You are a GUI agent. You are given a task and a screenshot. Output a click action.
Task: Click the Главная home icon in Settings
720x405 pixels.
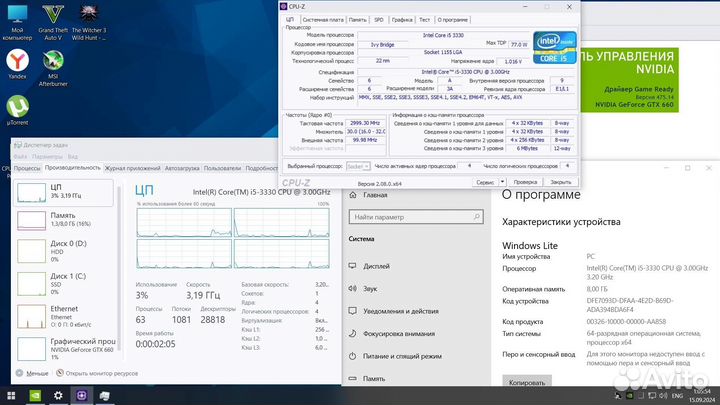354,197
